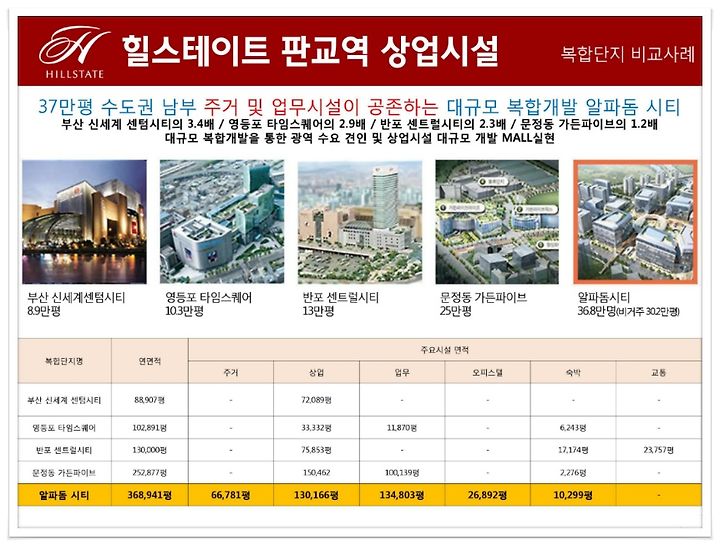Click the table header '주요시설 면적'
This screenshot has width=720, height=545.
click(444, 350)
